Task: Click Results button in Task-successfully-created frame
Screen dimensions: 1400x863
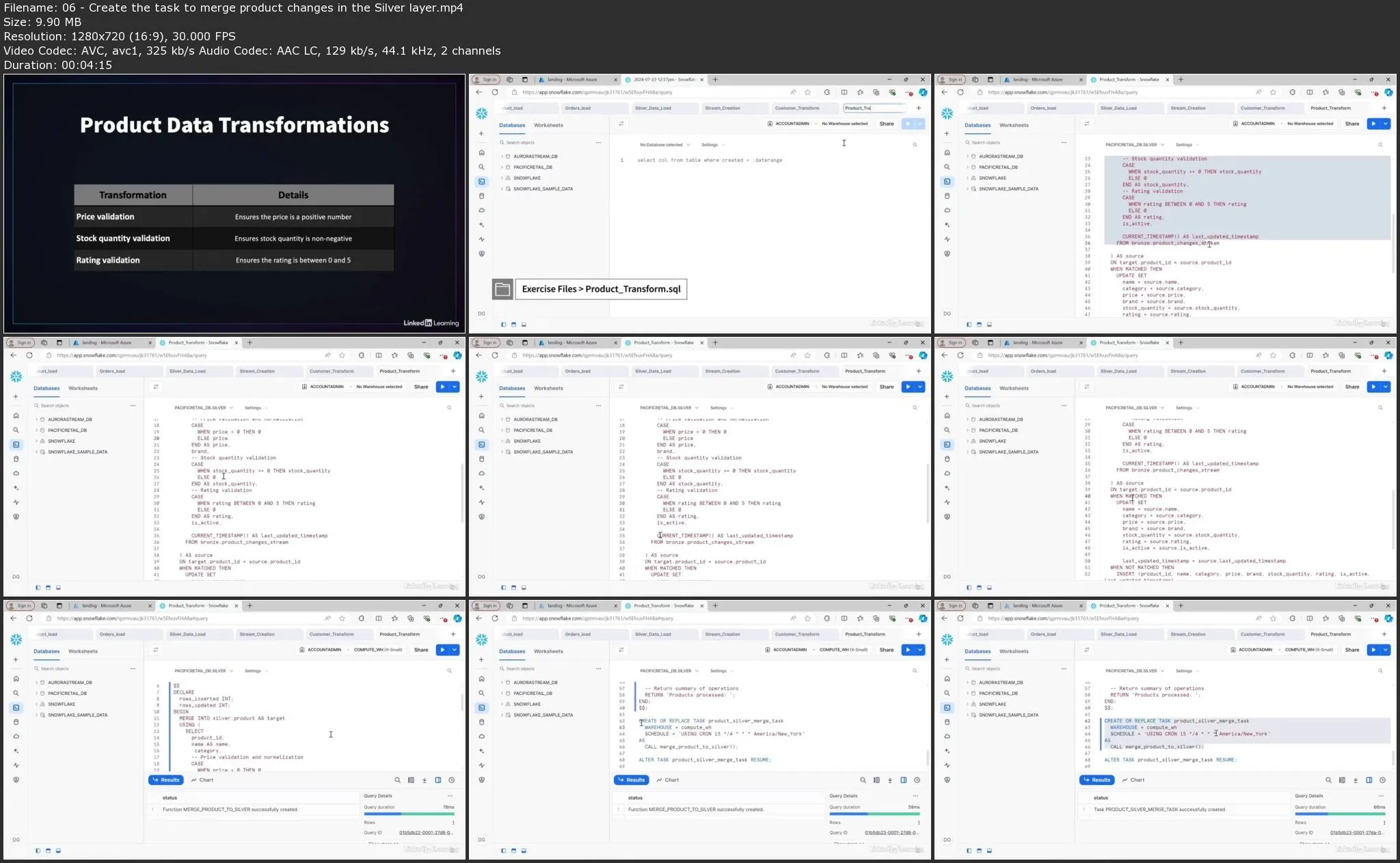Action: tap(1096, 780)
